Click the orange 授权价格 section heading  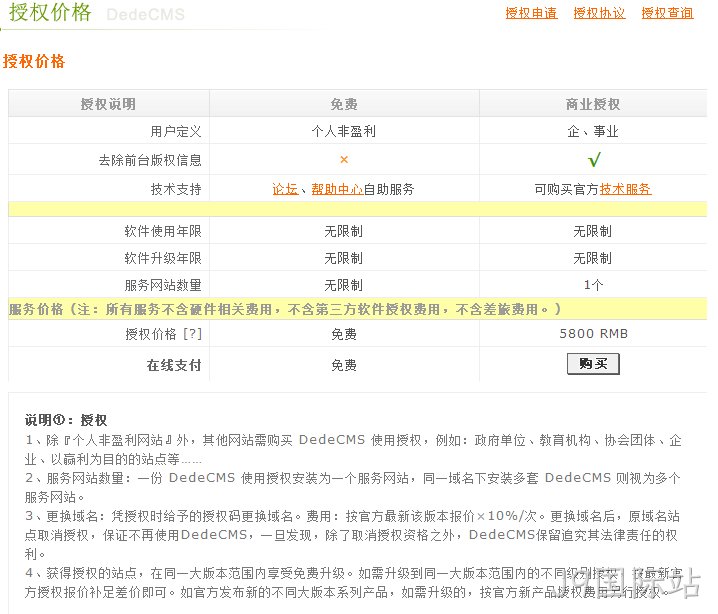tap(34, 61)
